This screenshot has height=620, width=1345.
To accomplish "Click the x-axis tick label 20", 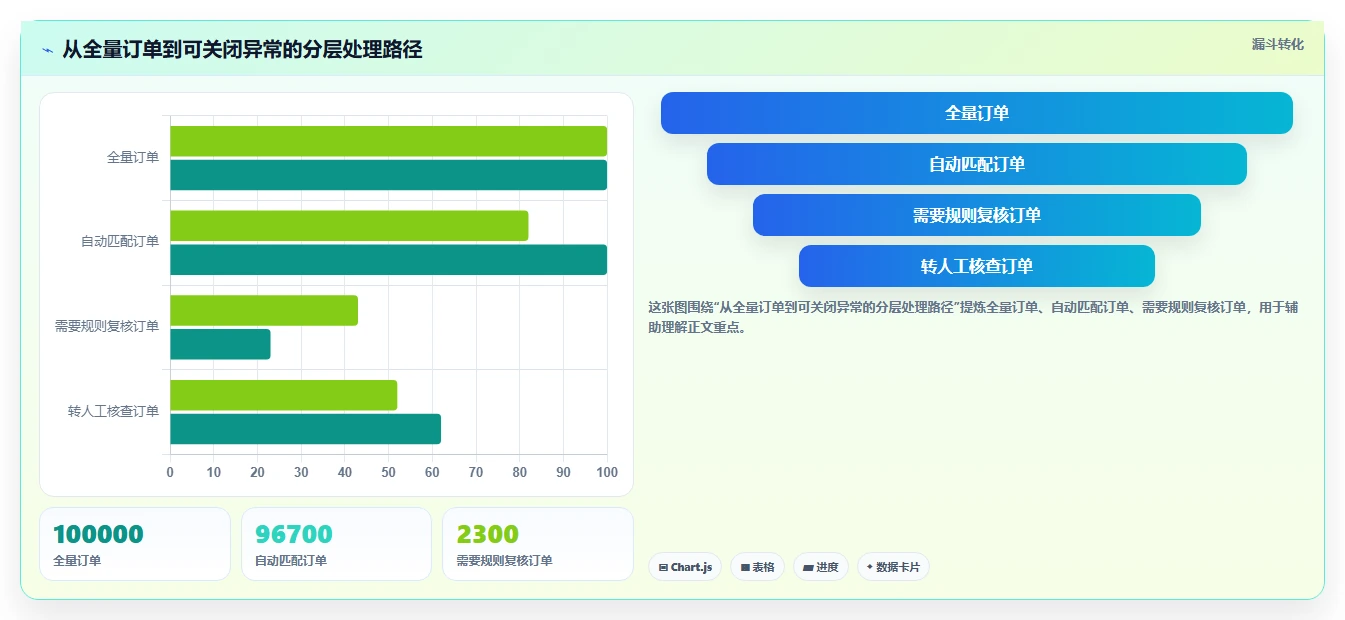I will point(257,472).
